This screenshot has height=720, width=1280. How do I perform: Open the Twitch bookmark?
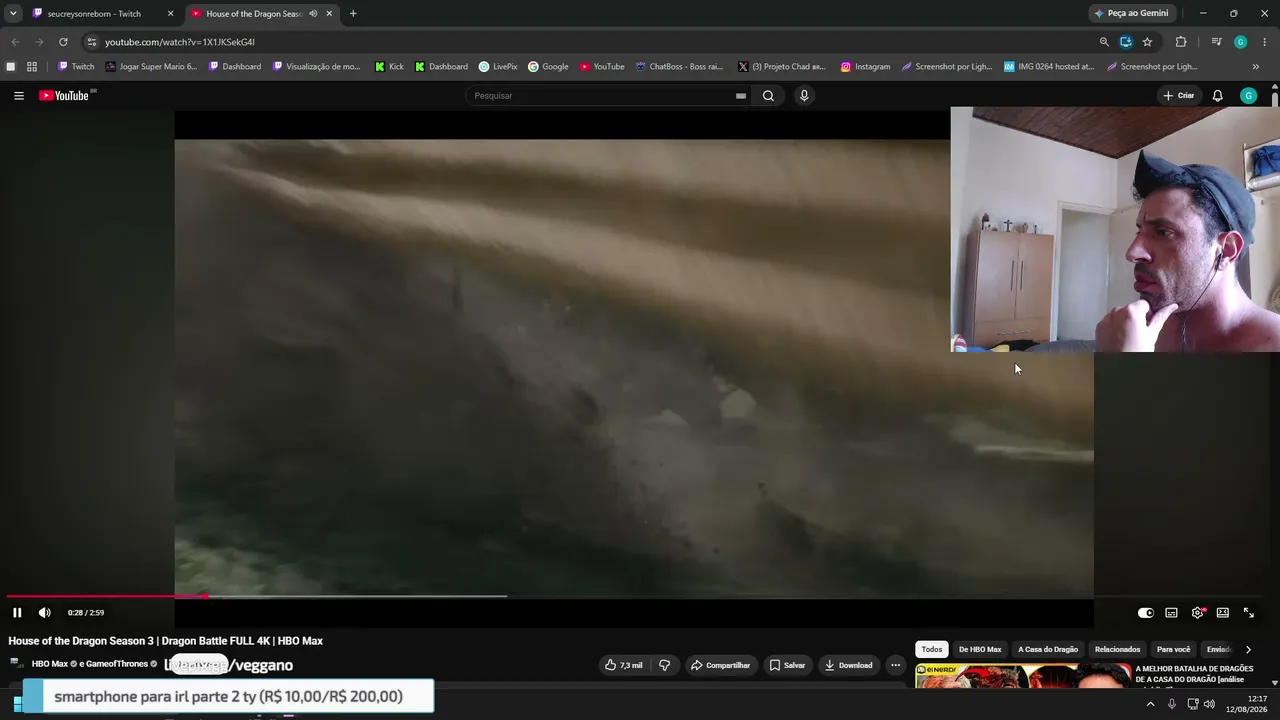pyautogui.click(x=76, y=67)
